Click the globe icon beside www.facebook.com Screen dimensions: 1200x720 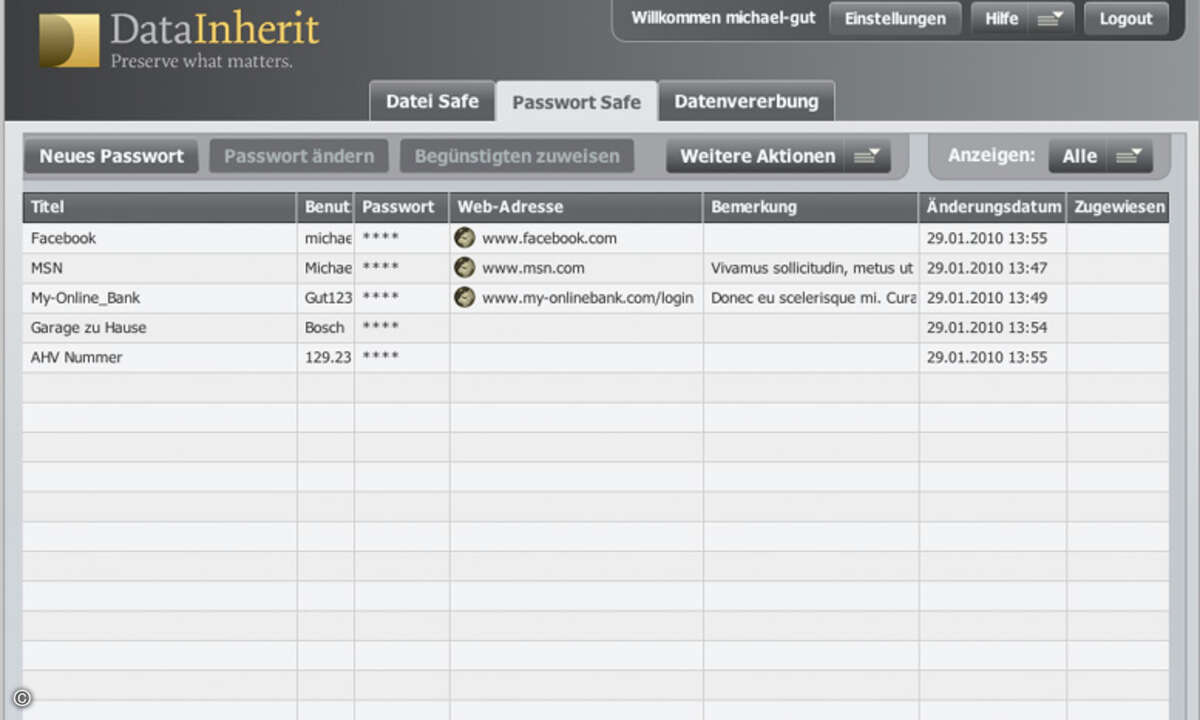point(464,238)
